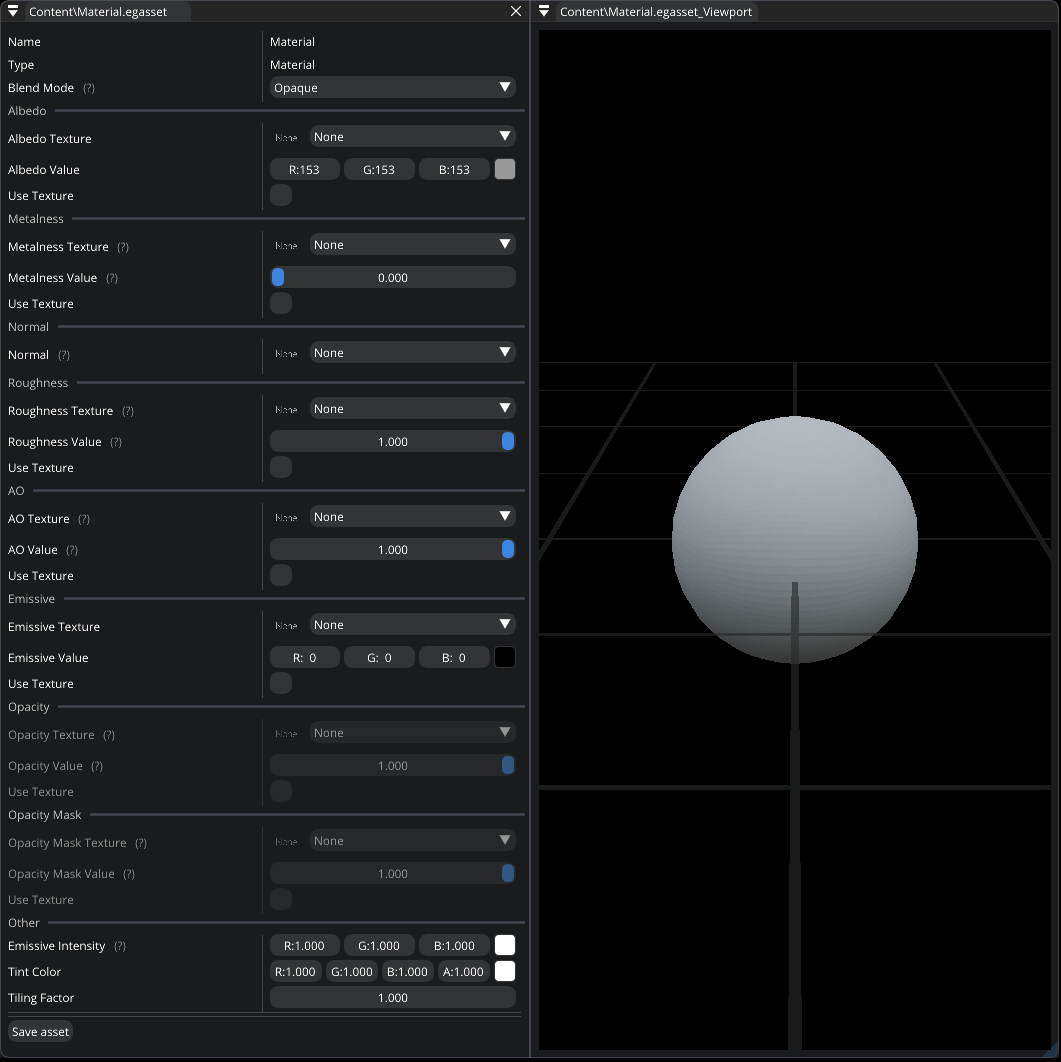The height and width of the screenshot is (1062, 1061).
Task: Open the Albedo Texture dropdown
Action: tap(412, 137)
